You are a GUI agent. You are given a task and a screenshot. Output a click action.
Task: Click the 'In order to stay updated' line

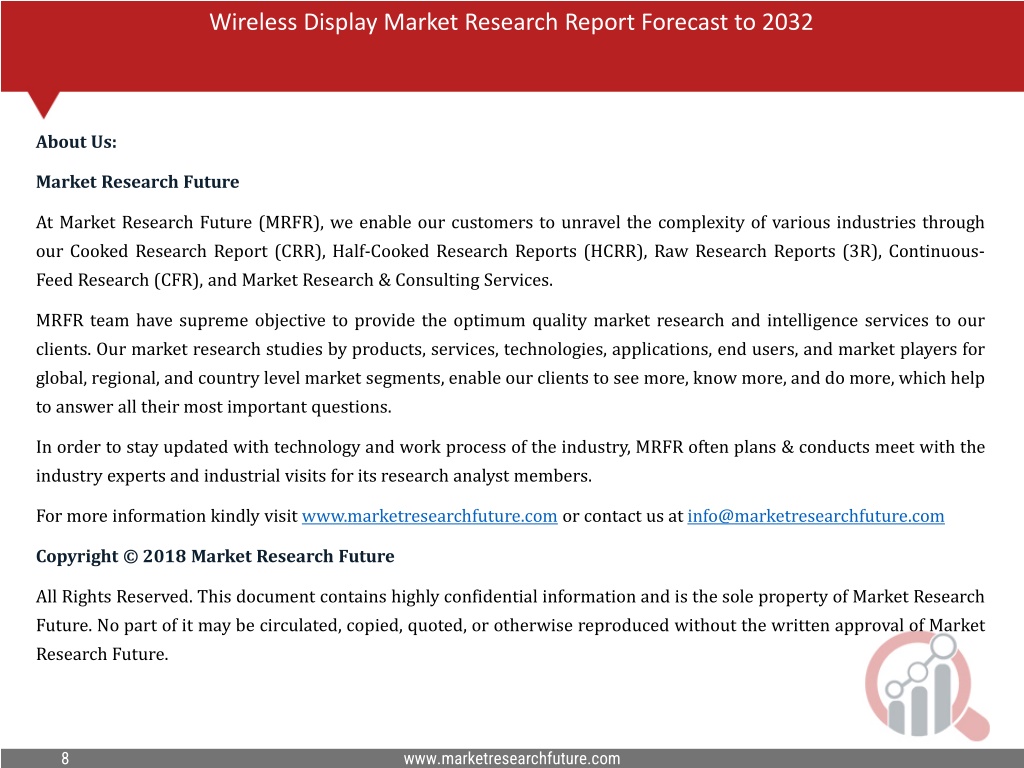coord(510,447)
